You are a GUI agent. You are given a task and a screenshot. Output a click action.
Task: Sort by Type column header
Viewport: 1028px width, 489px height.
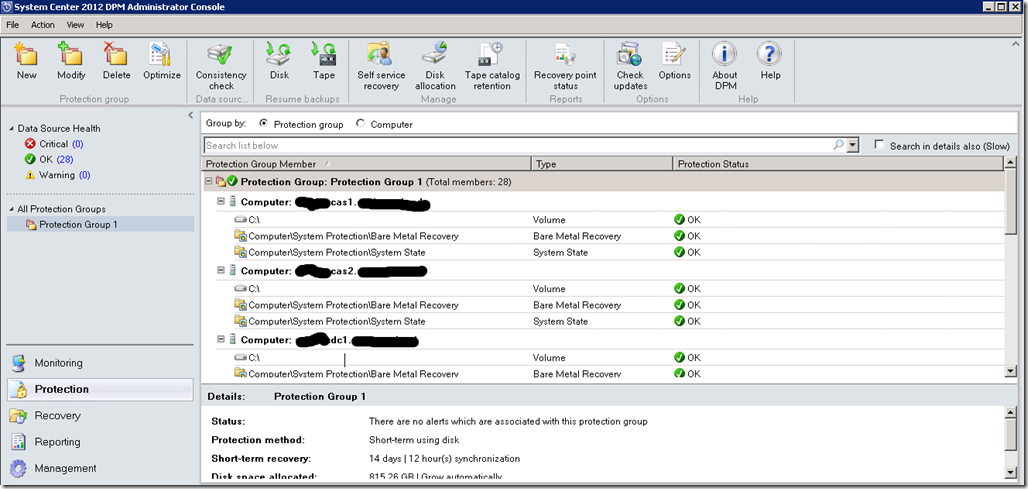tap(602, 164)
